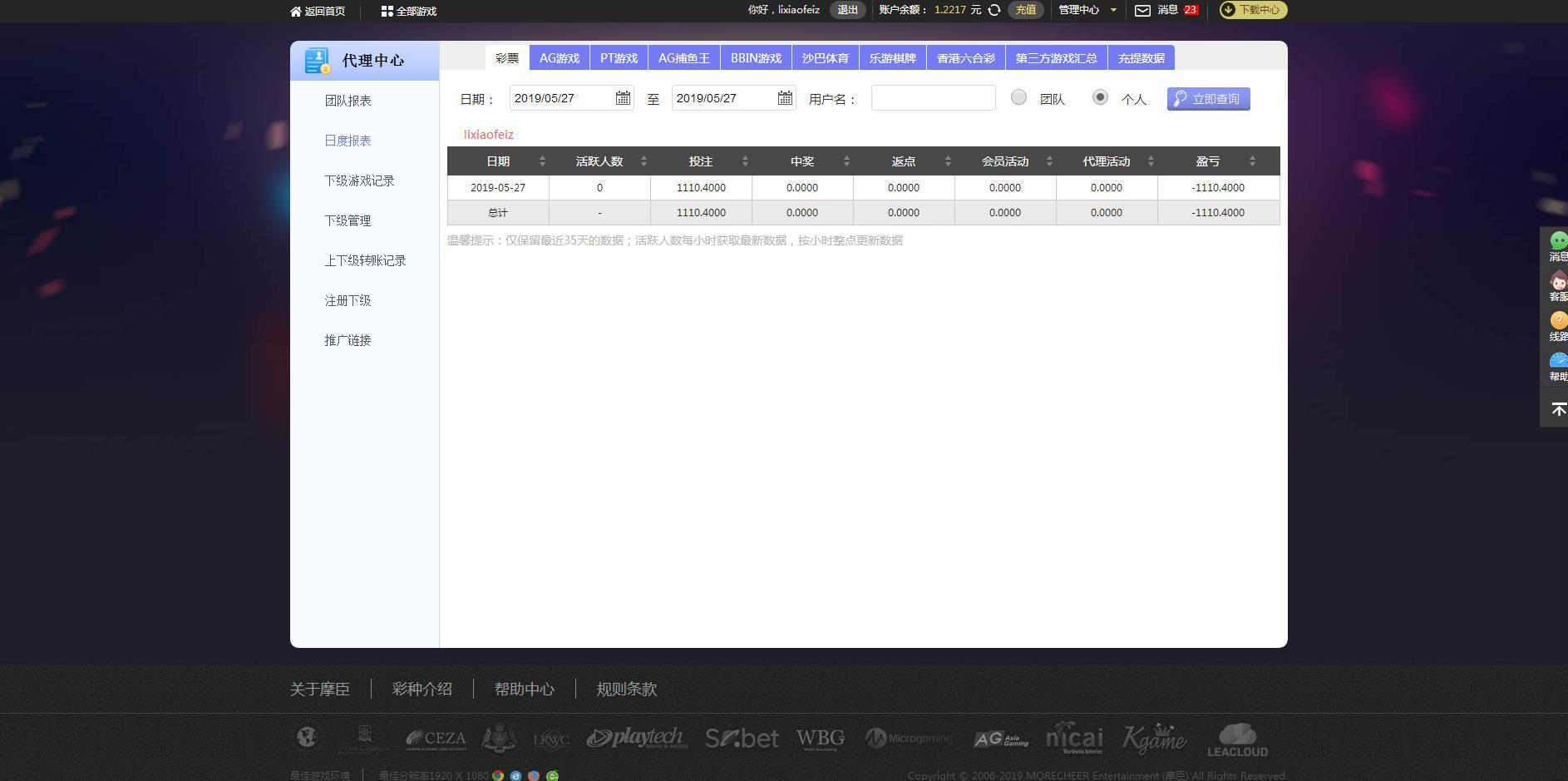
Task: Select the 个人 radio button
Action: [x=1101, y=97]
